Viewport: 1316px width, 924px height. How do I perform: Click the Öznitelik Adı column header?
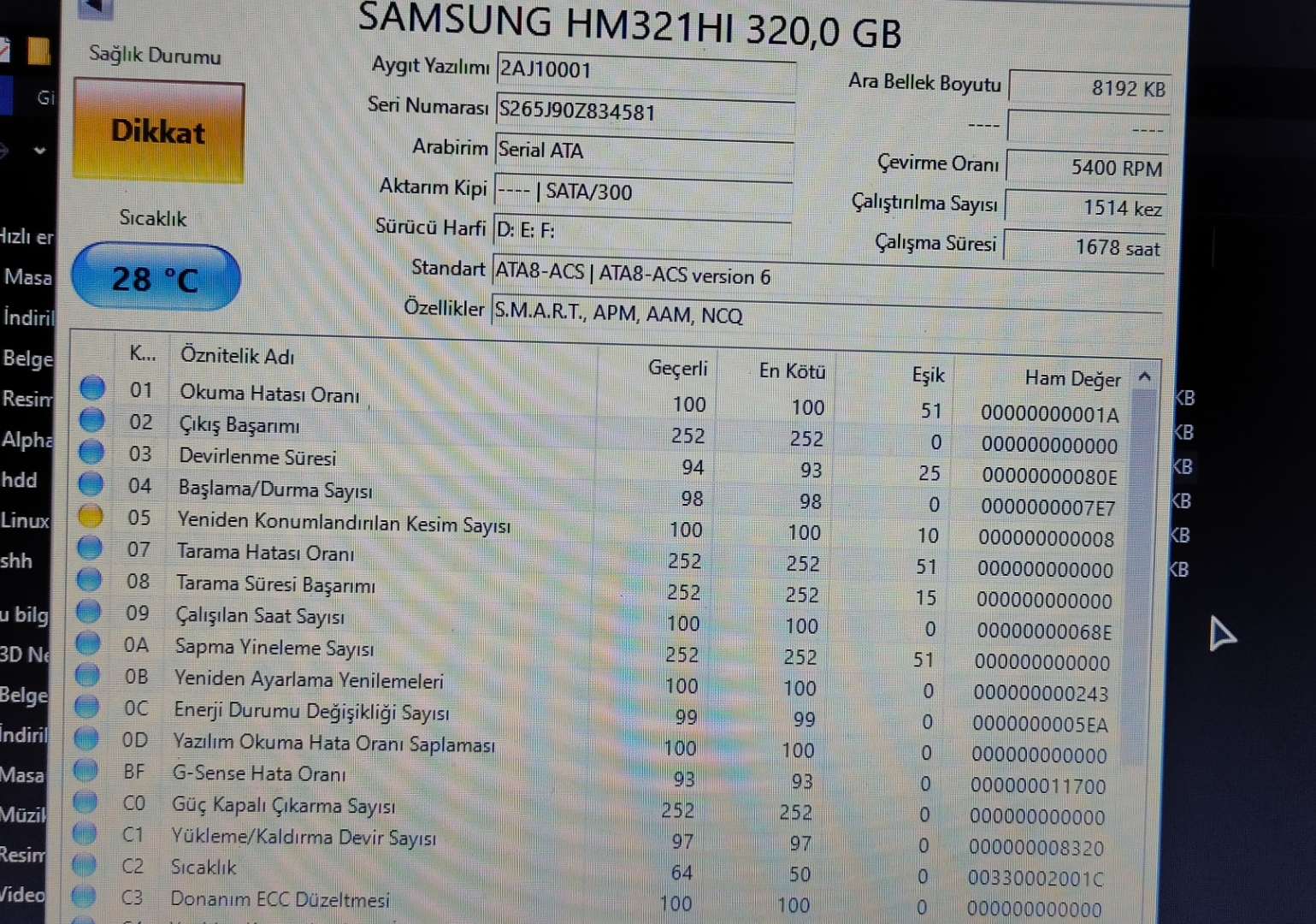point(238,356)
